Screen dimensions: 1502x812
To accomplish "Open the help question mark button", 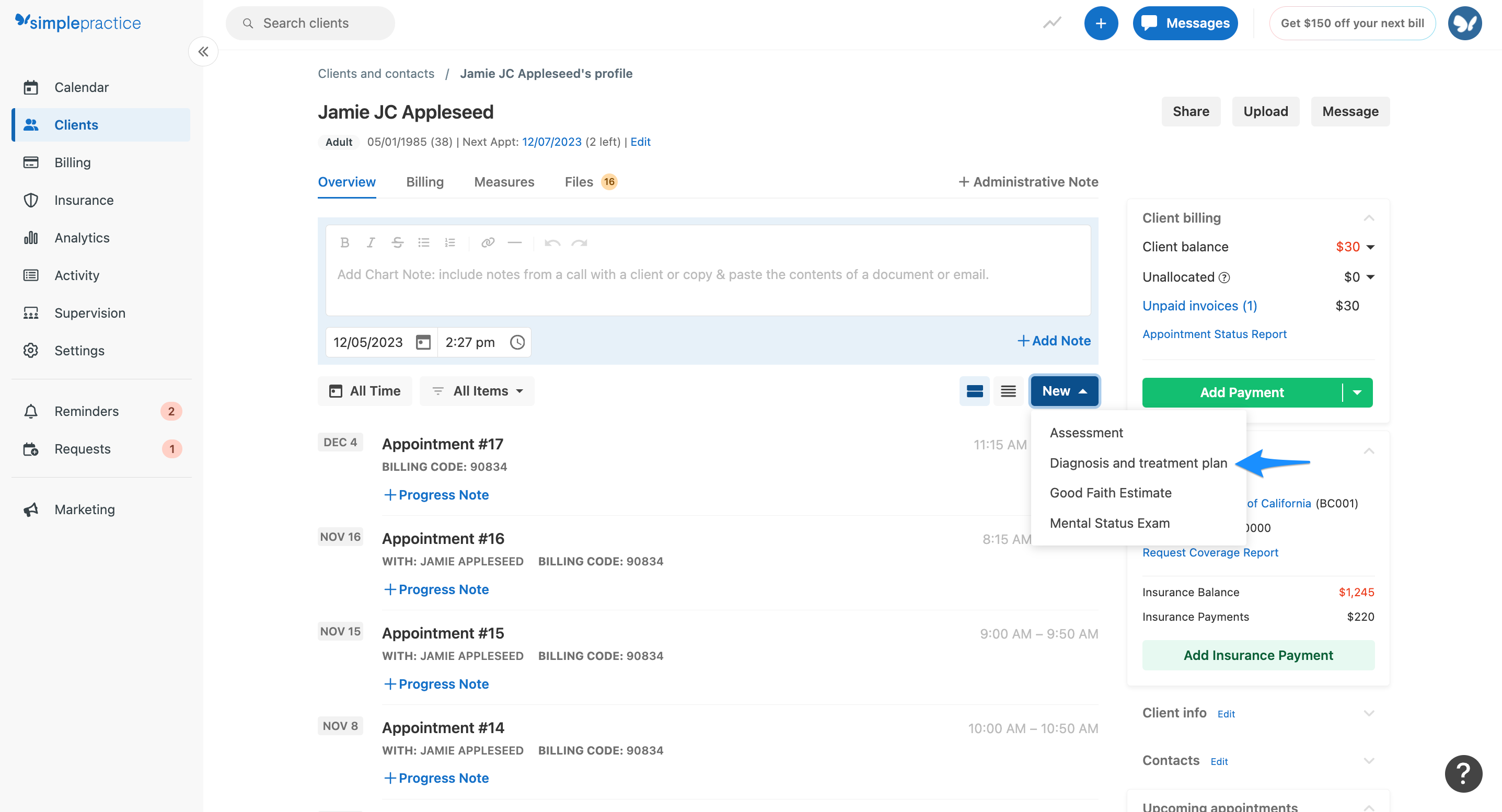I will (x=1463, y=773).
